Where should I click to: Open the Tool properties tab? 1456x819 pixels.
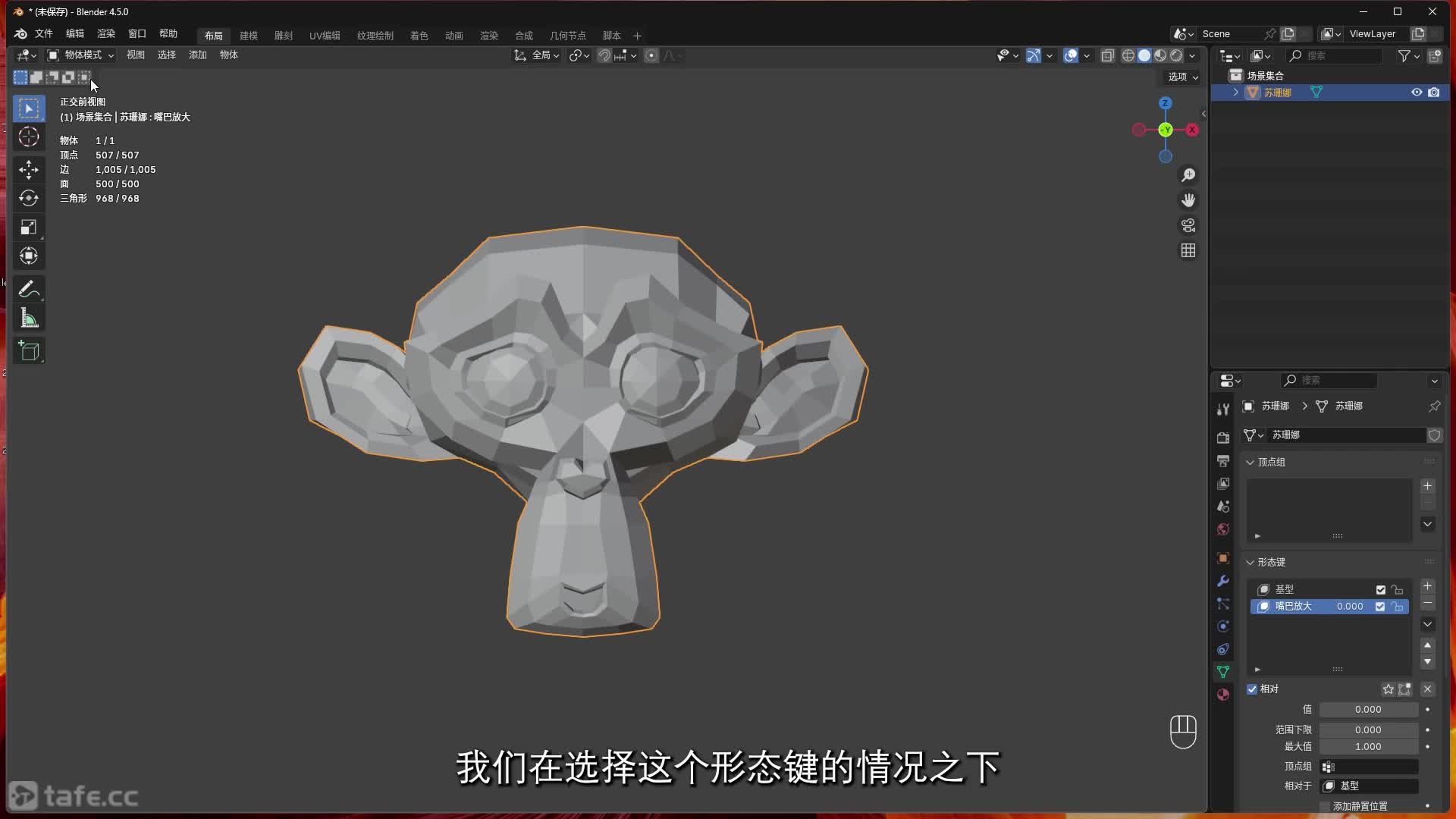[x=1222, y=409]
